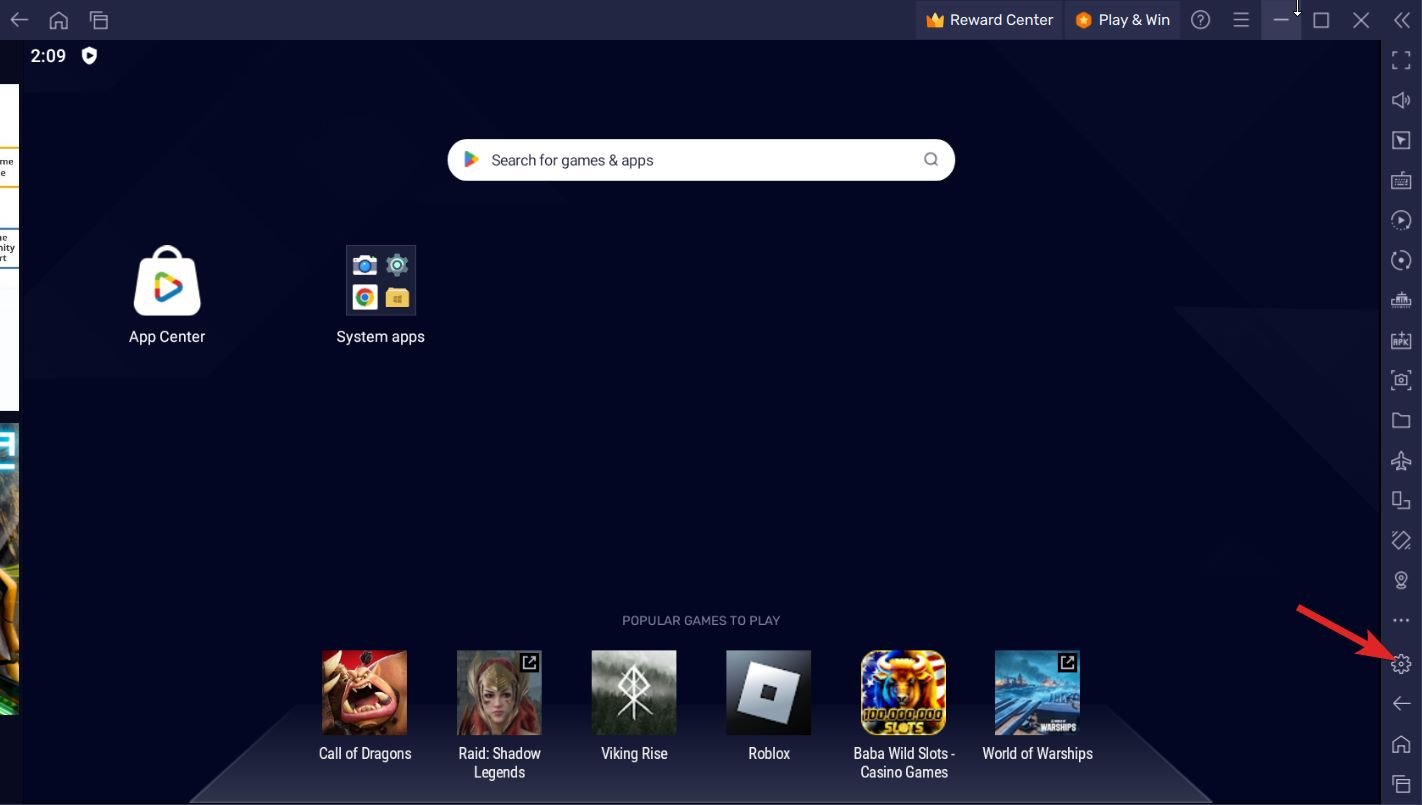
Task: Click the APK install icon in the side toolbar
Action: [x=1401, y=340]
